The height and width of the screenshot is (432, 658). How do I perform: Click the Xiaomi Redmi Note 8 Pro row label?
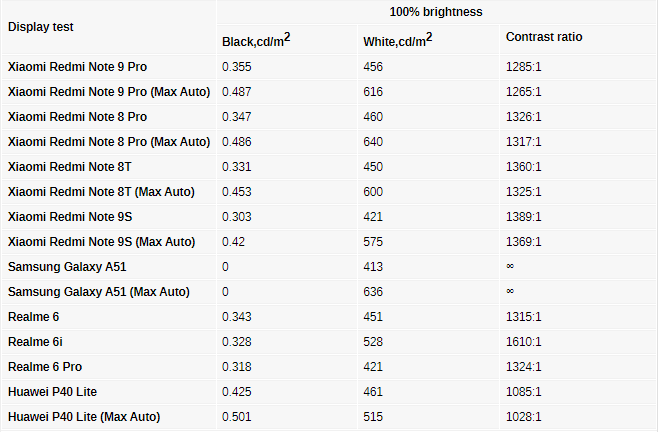point(77,117)
